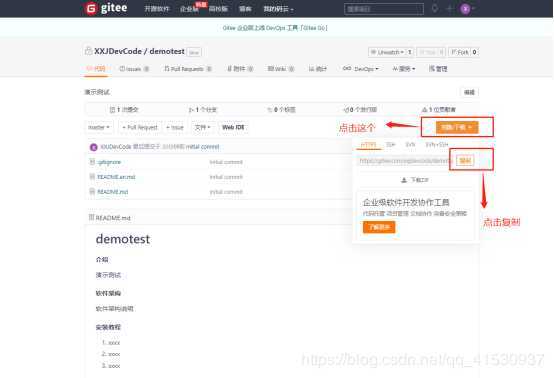Click the README.md file icon in list
554x378 pixels.
coord(92,191)
